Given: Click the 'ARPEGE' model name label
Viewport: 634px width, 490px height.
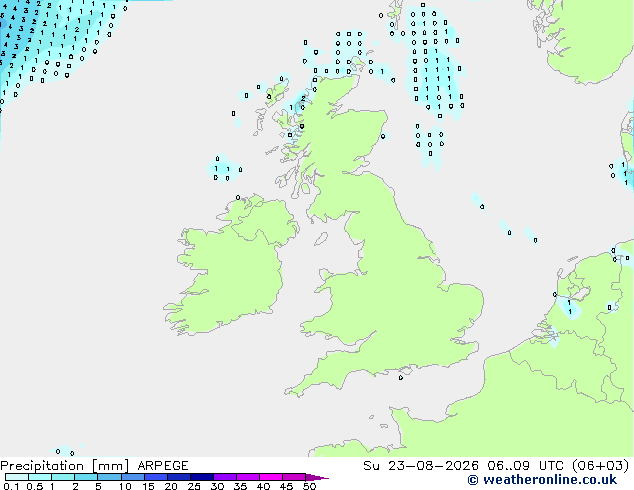Looking at the screenshot, I should 163,466.
